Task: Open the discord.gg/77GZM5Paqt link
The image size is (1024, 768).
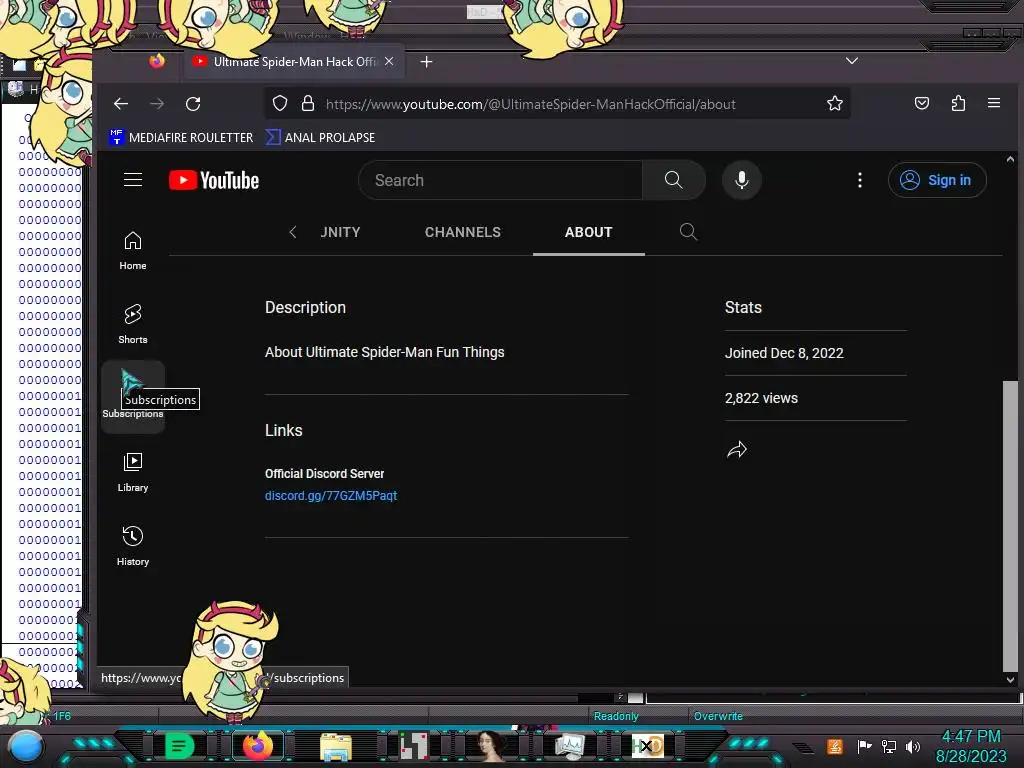Action: coord(330,496)
